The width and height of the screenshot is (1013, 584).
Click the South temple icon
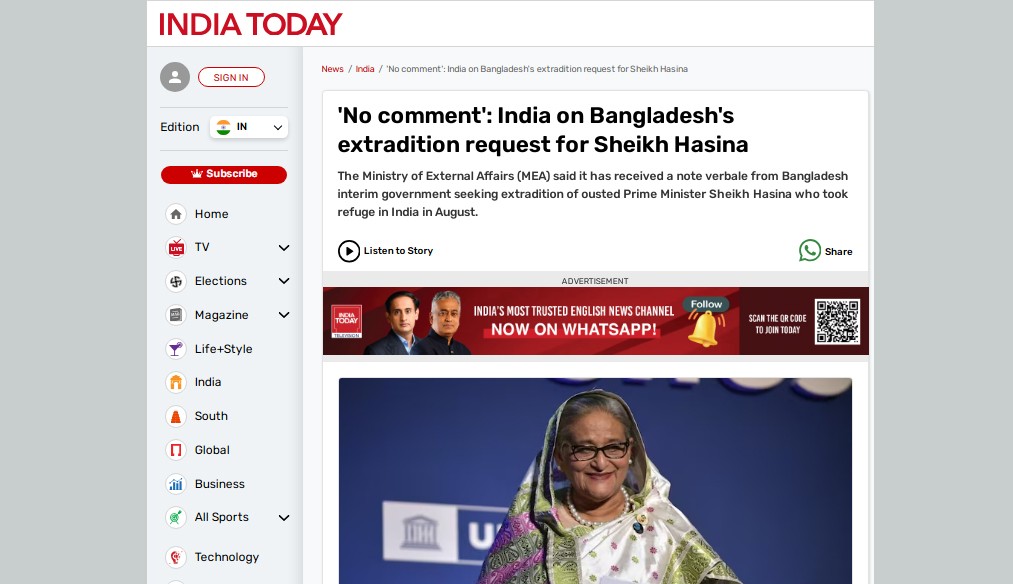(x=176, y=416)
